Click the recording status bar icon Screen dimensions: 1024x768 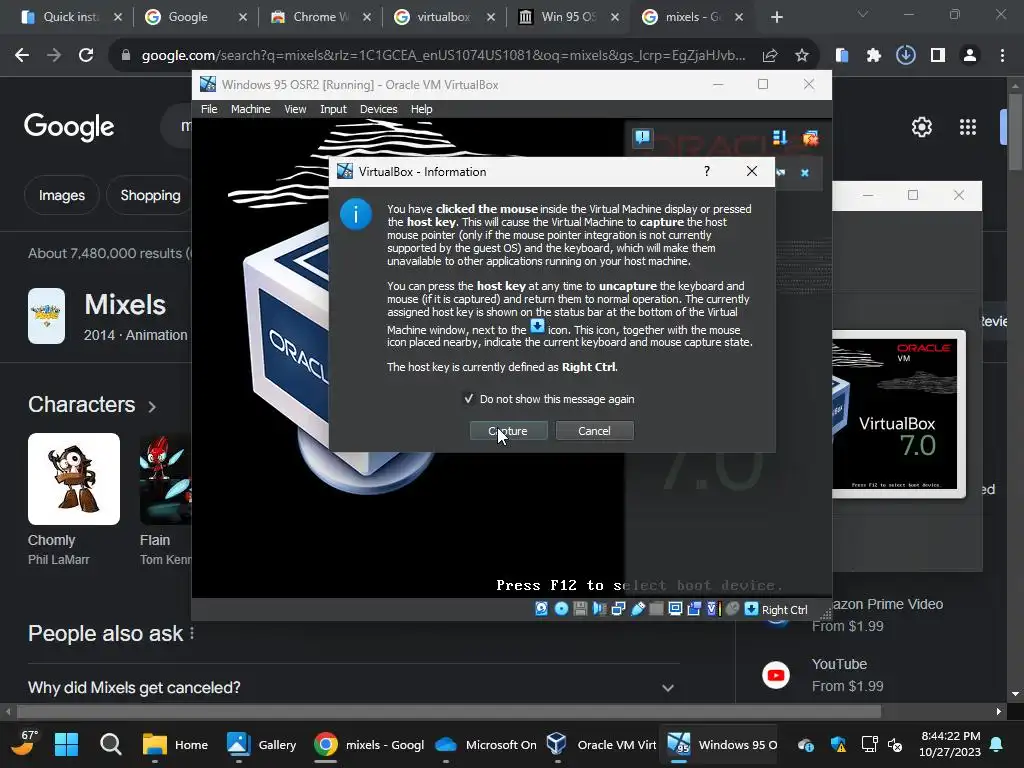[x=694, y=609]
